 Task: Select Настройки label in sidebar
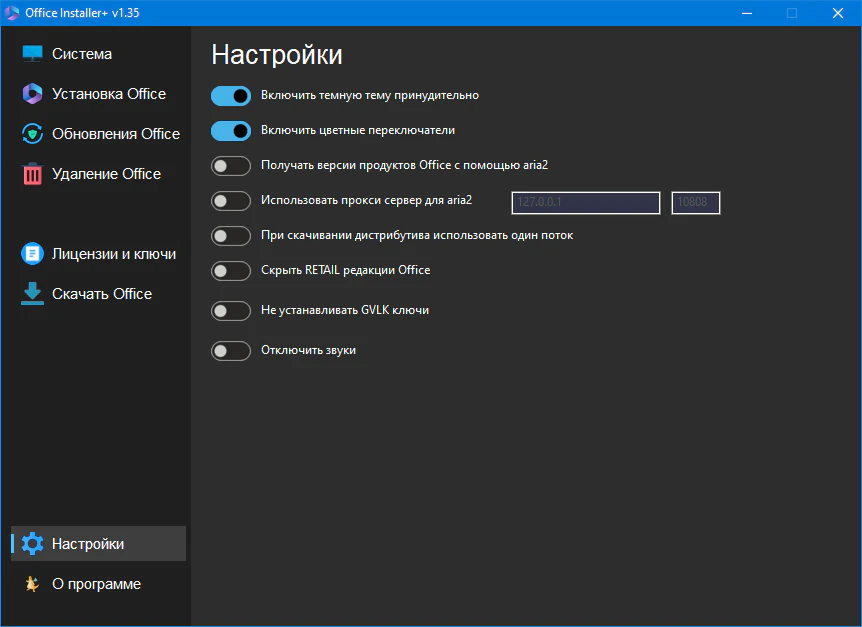coord(88,543)
